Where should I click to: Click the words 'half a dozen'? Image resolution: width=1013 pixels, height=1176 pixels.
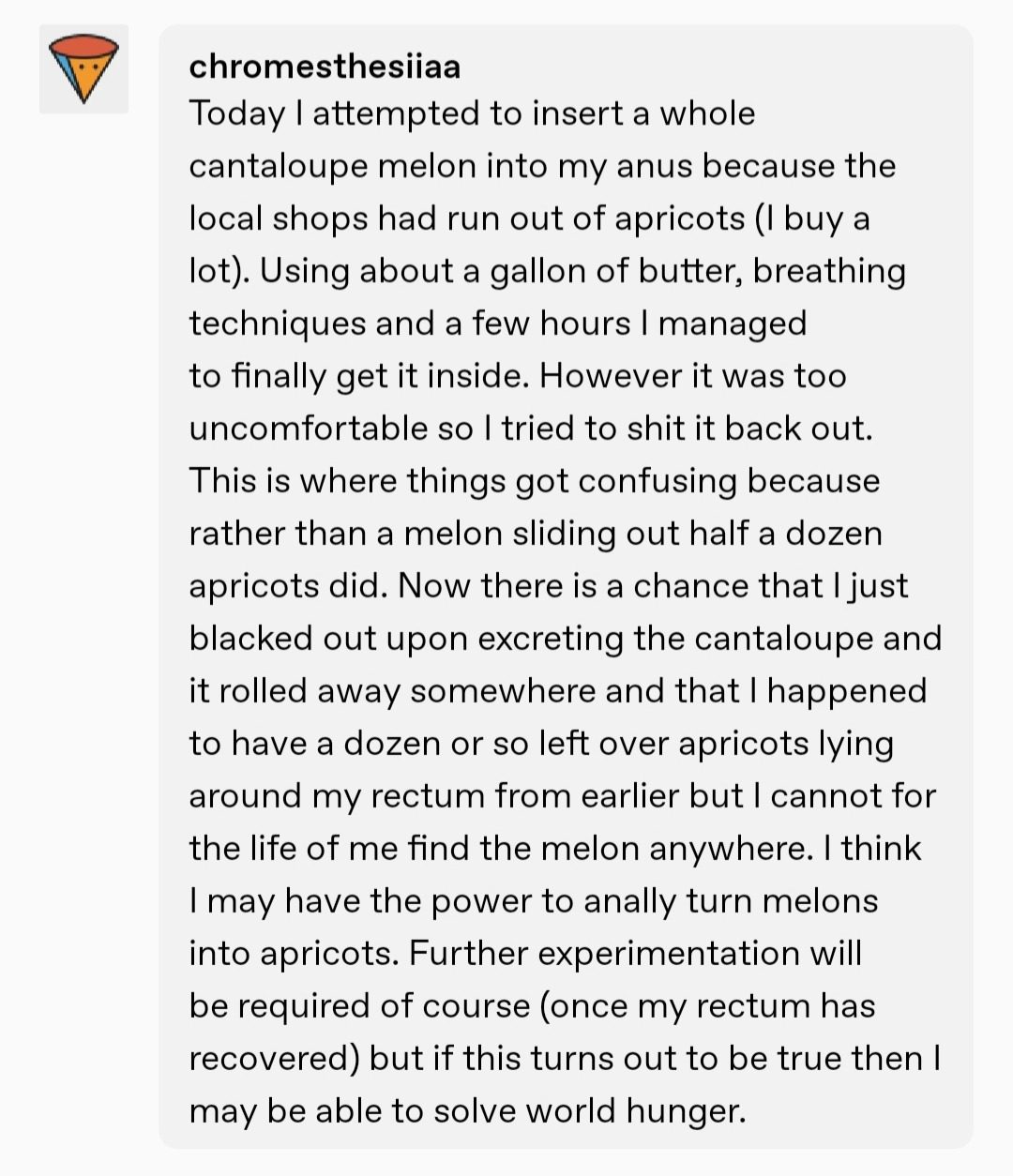pyautogui.click(x=785, y=535)
